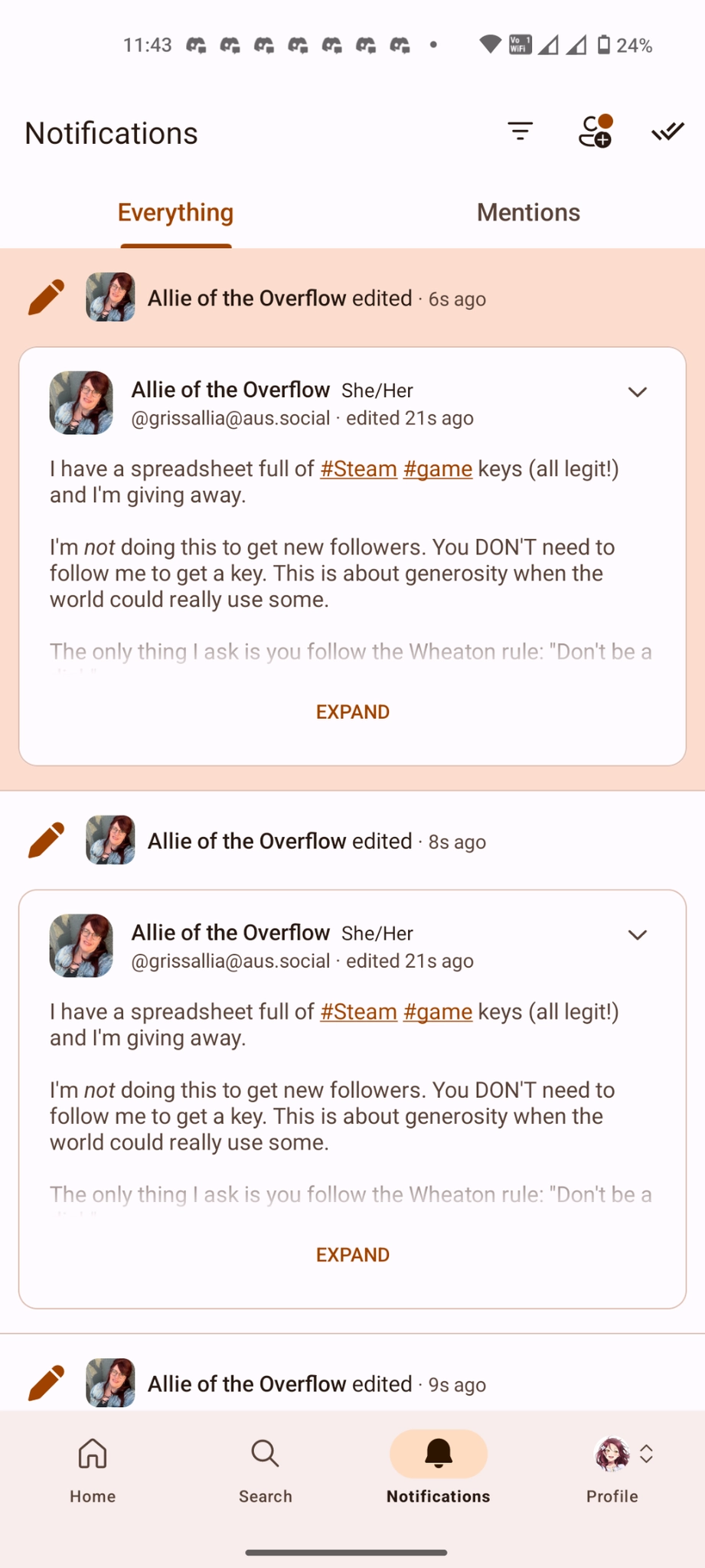Tap Allie's large avatar in first post
705x1568 pixels.
(x=81, y=403)
